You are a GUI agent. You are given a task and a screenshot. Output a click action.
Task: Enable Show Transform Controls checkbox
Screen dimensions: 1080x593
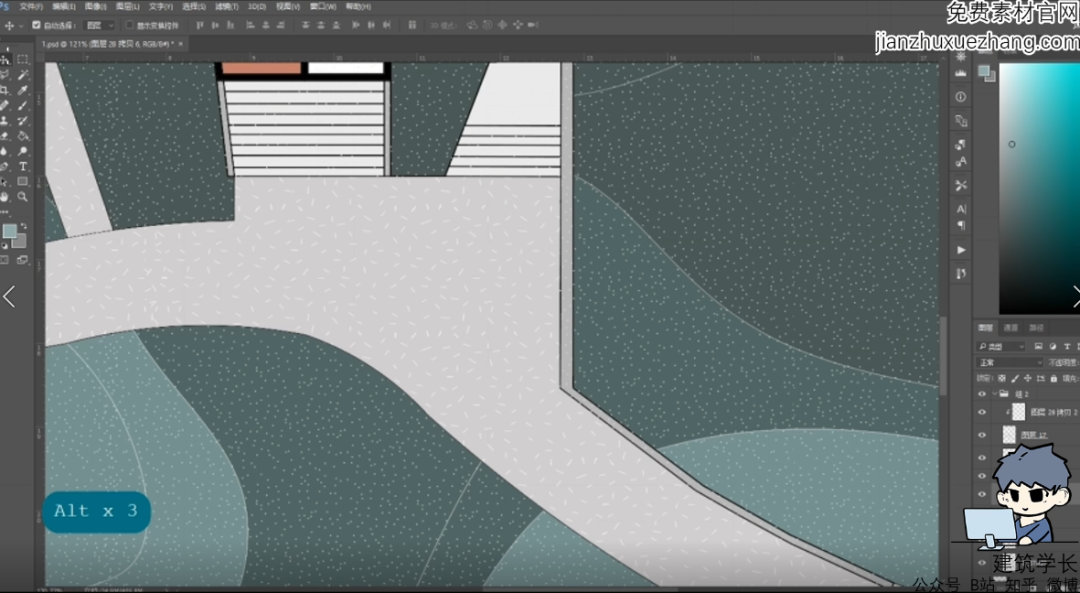[x=130, y=25]
